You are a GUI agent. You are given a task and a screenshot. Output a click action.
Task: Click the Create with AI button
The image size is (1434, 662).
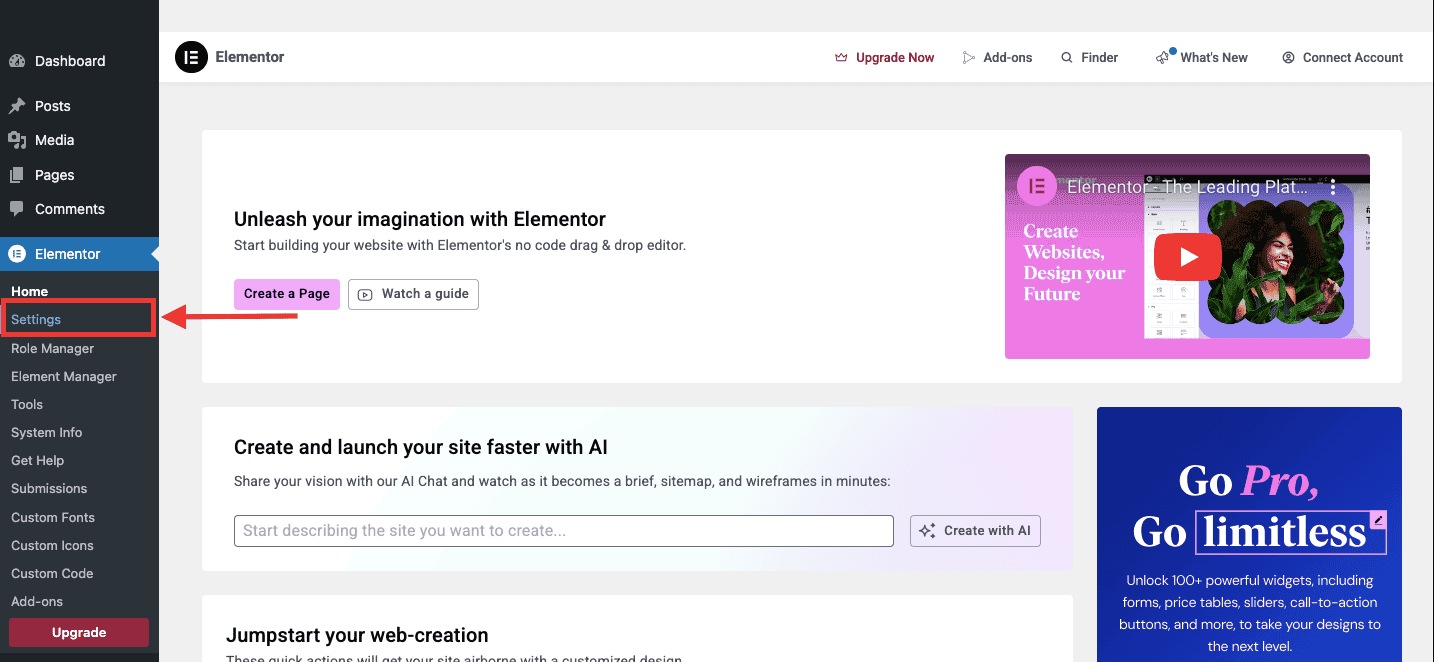(x=975, y=531)
